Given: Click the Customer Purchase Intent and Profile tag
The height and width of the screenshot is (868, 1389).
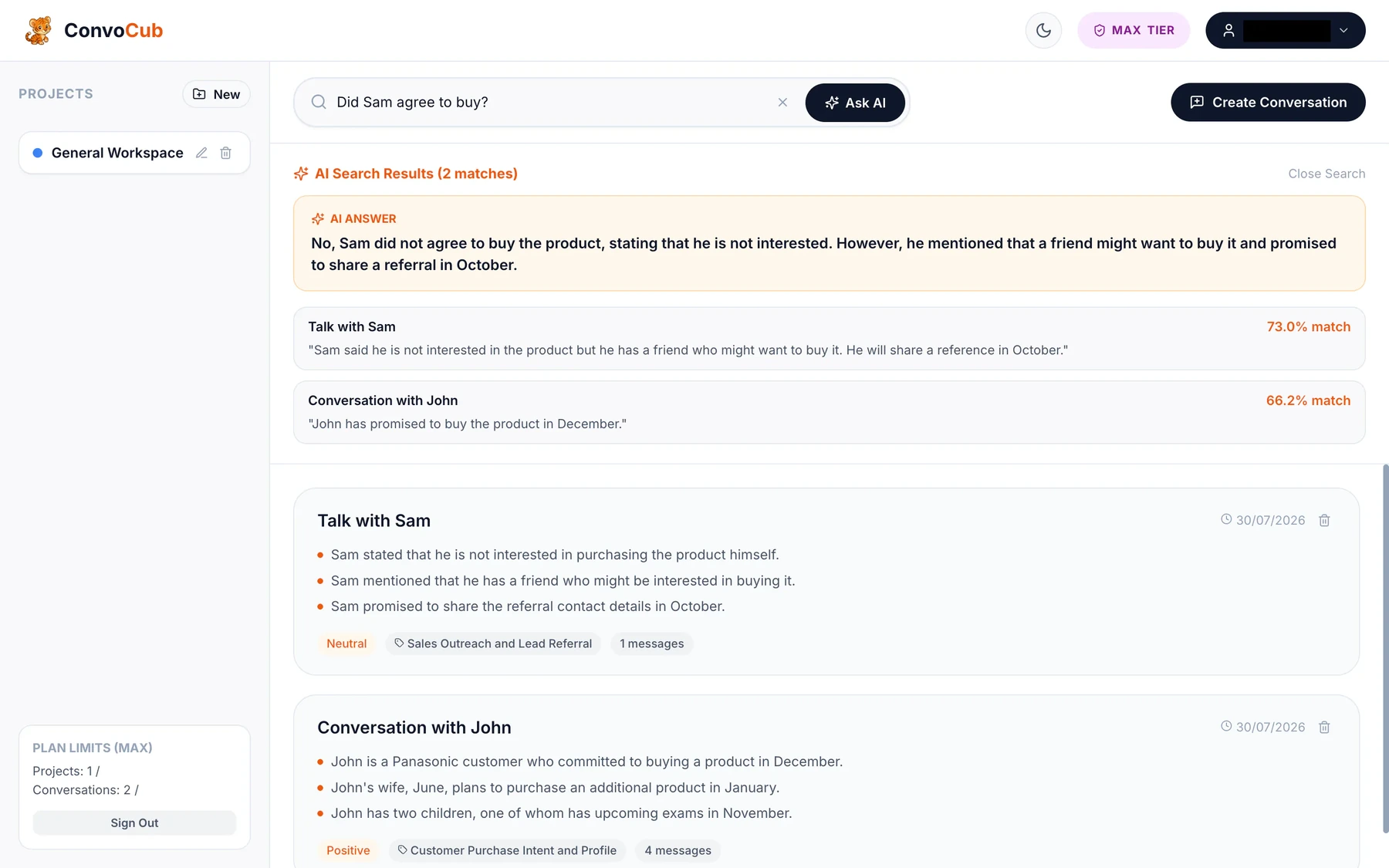Looking at the screenshot, I should 507,850.
